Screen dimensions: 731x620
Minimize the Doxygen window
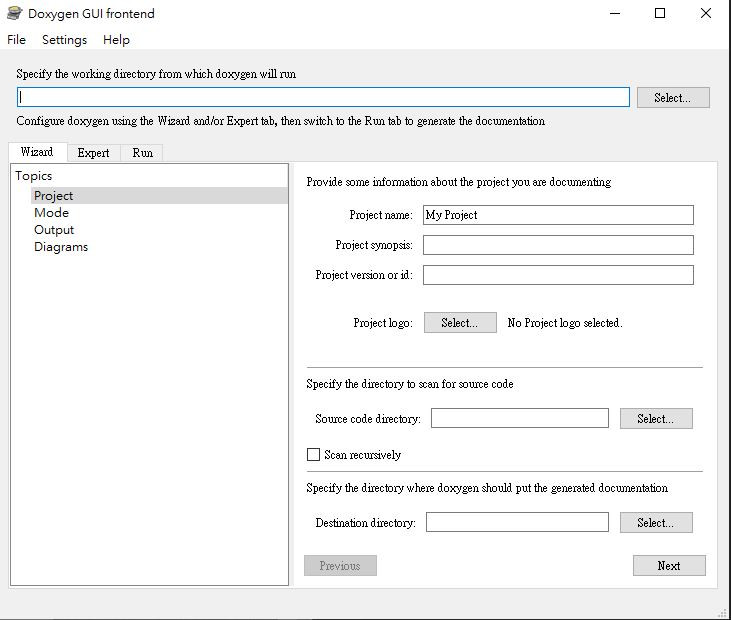[615, 13]
